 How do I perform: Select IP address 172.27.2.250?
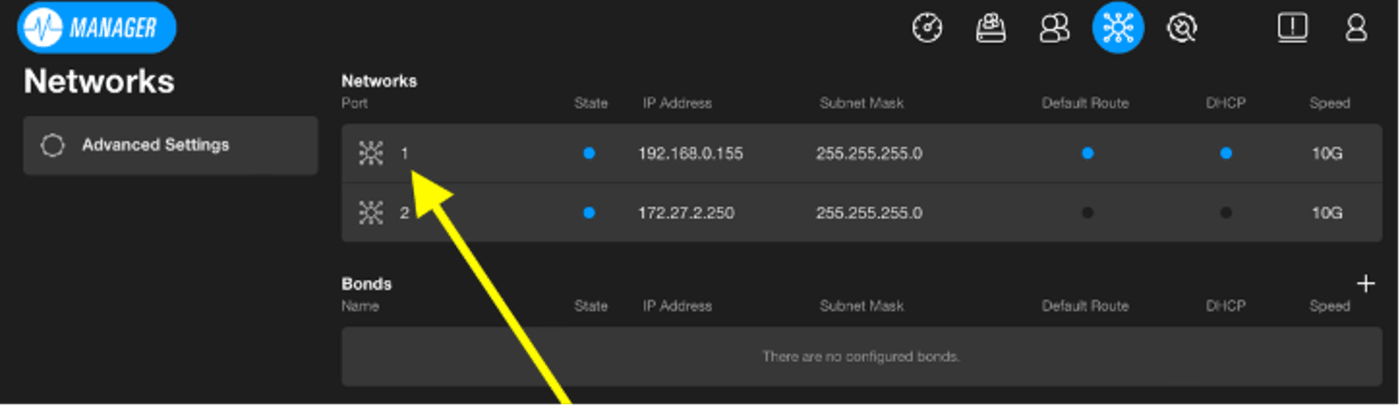(688, 213)
